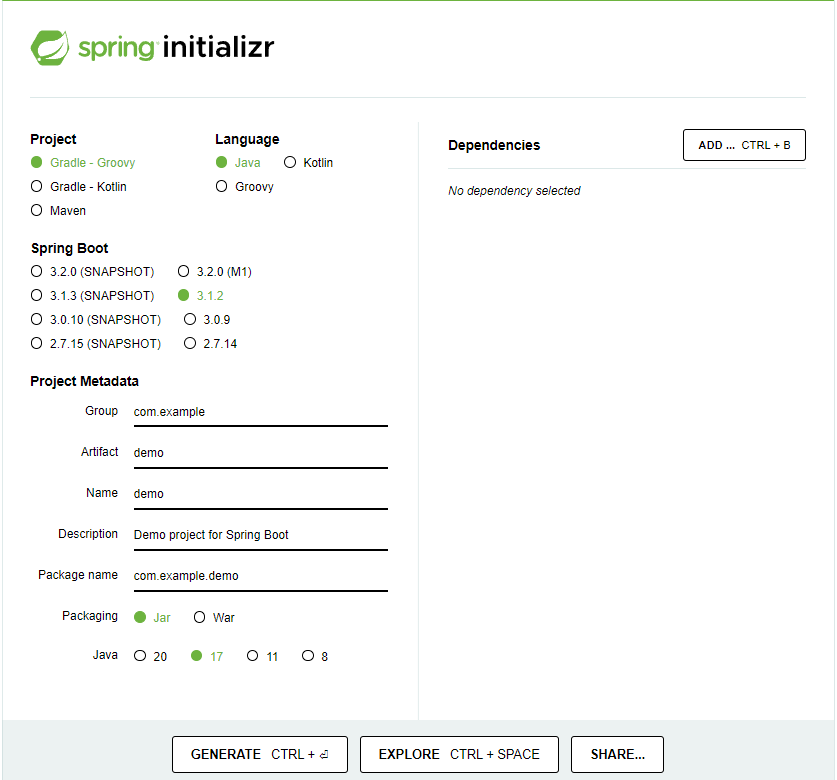Select Jar packaging

point(152,617)
